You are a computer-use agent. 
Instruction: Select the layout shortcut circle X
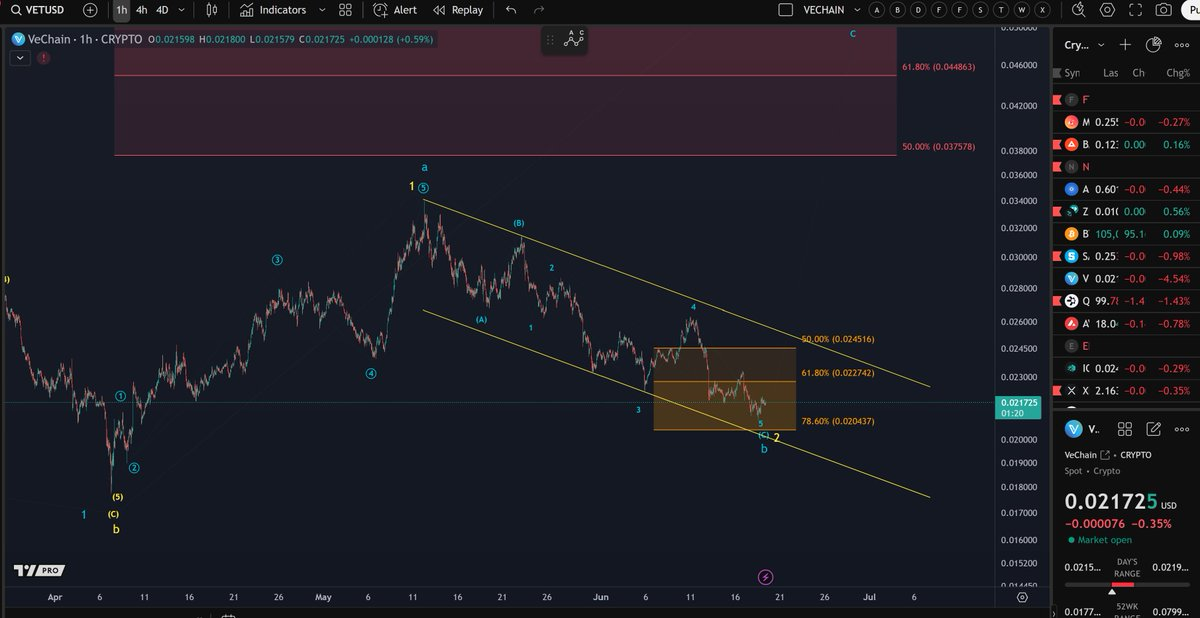click(x=1043, y=10)
